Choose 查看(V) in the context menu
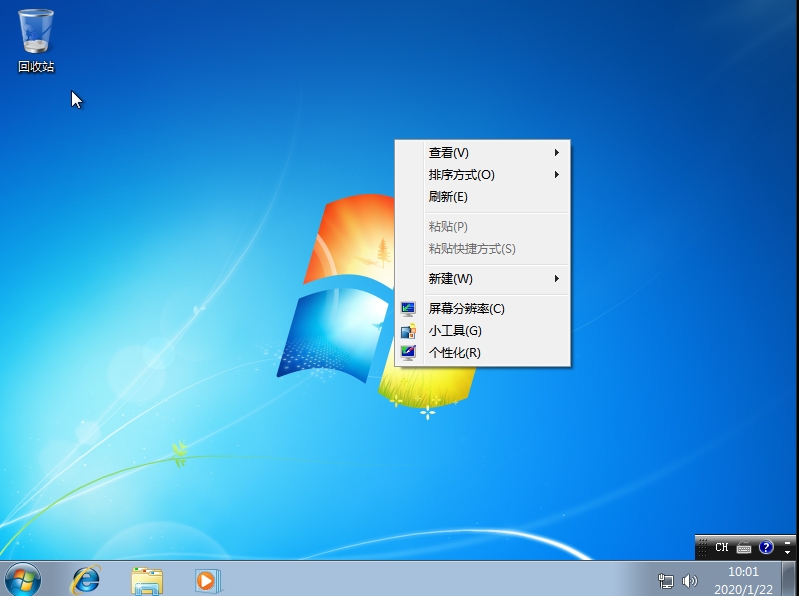This screenshot has height=596, width=799. coord(483,152)
